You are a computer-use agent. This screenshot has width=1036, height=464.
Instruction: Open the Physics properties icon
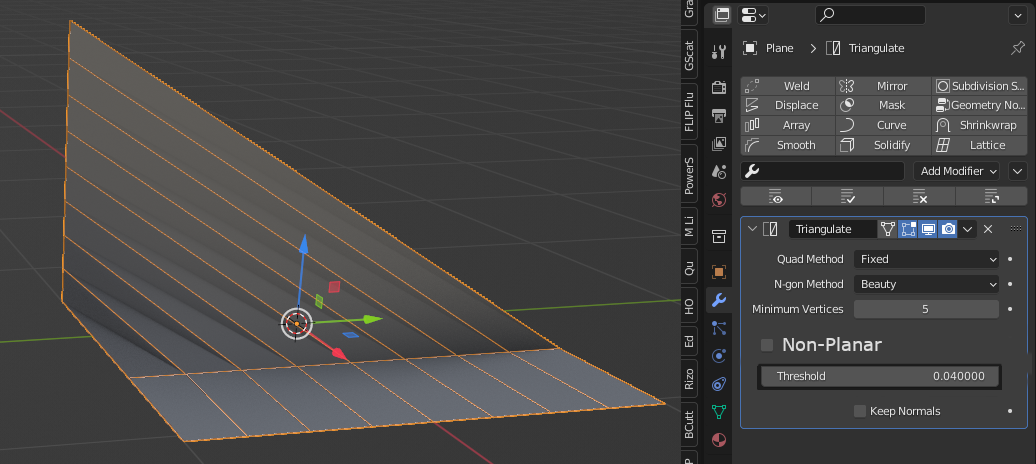click(719, 356)
